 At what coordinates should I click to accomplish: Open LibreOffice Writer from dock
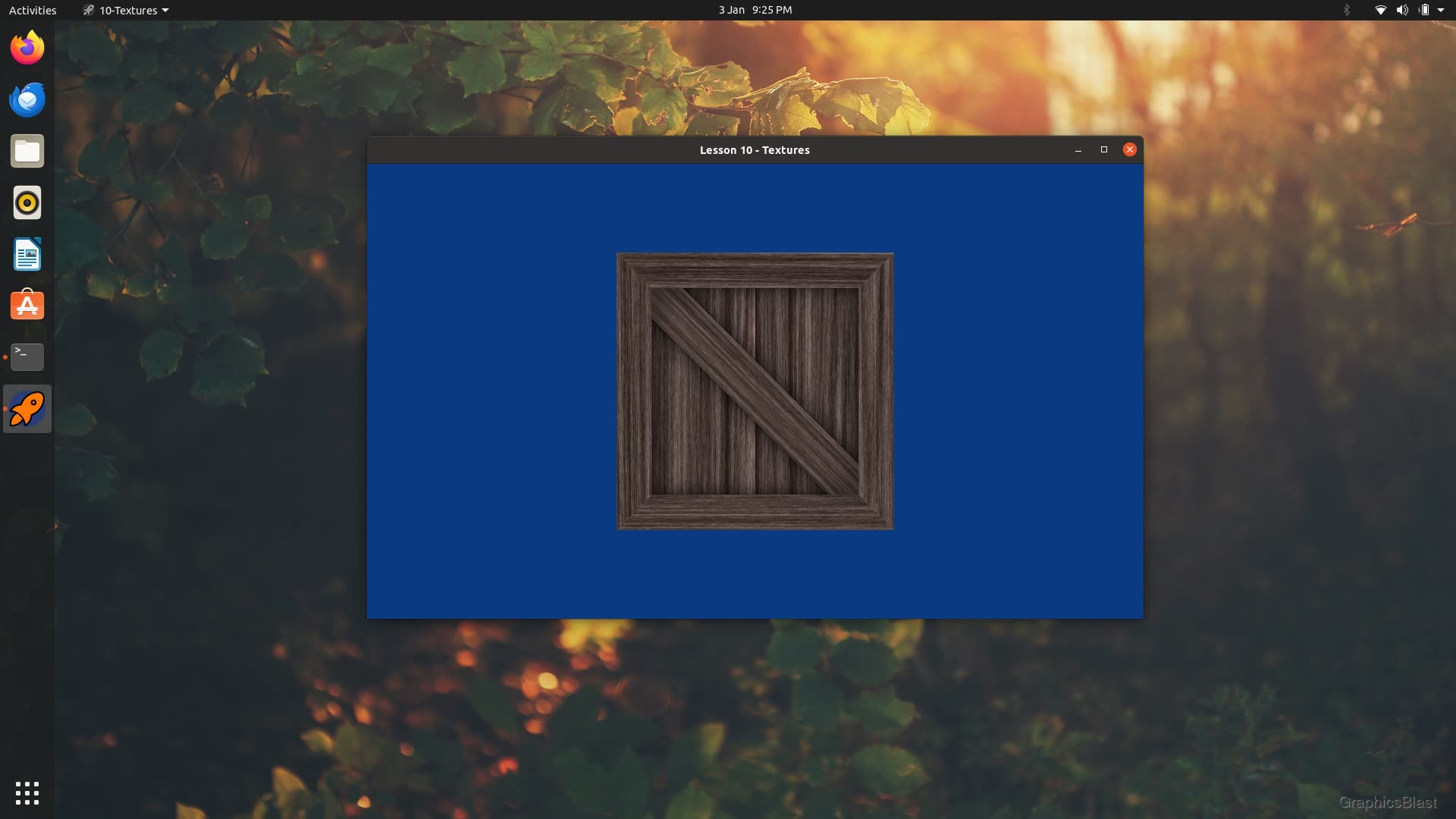(x=27, y=254)
